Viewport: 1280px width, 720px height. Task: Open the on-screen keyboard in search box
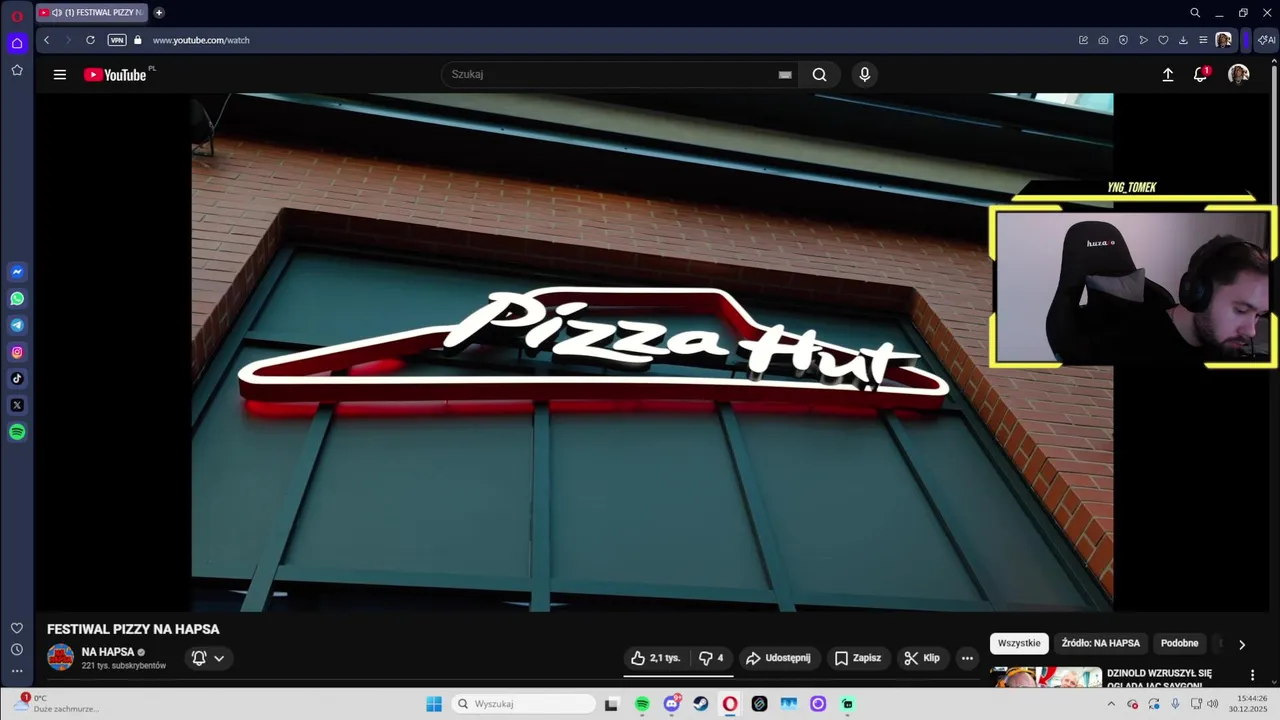[785, 74]
